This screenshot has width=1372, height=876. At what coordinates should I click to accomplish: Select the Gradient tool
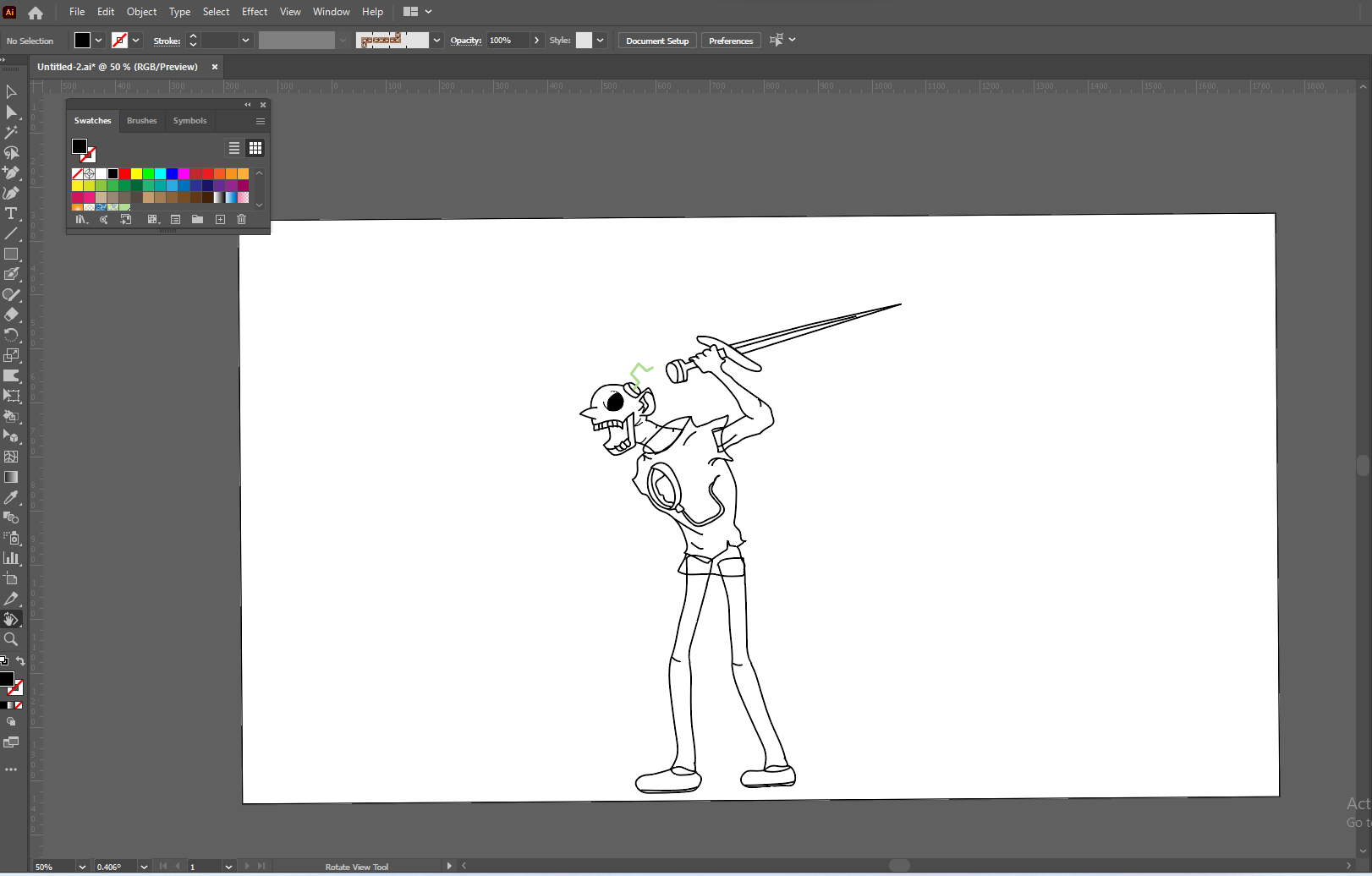point(11,477)
